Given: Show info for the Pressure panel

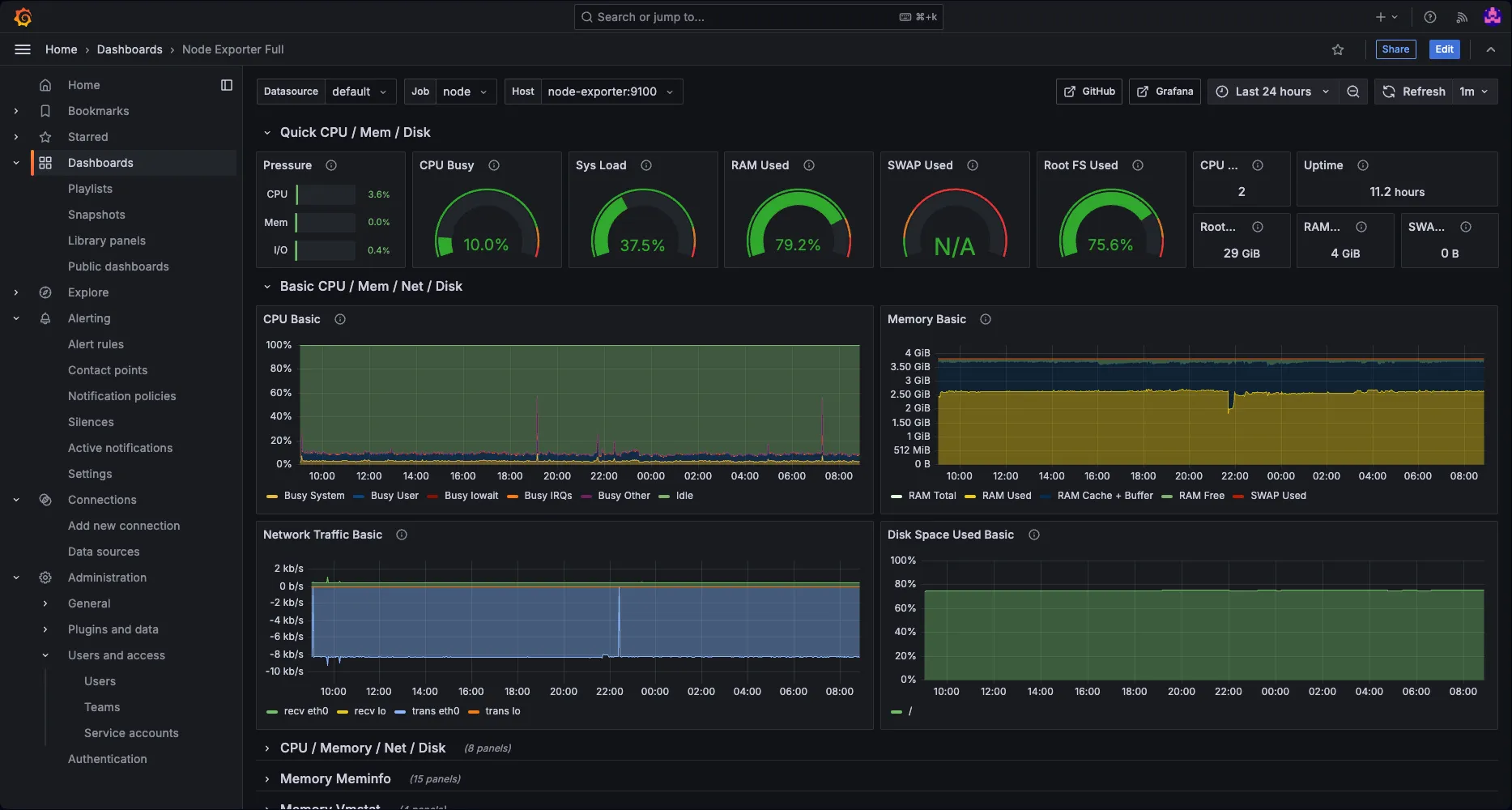Looking at the screenshot, I should [x=331, y=165].
